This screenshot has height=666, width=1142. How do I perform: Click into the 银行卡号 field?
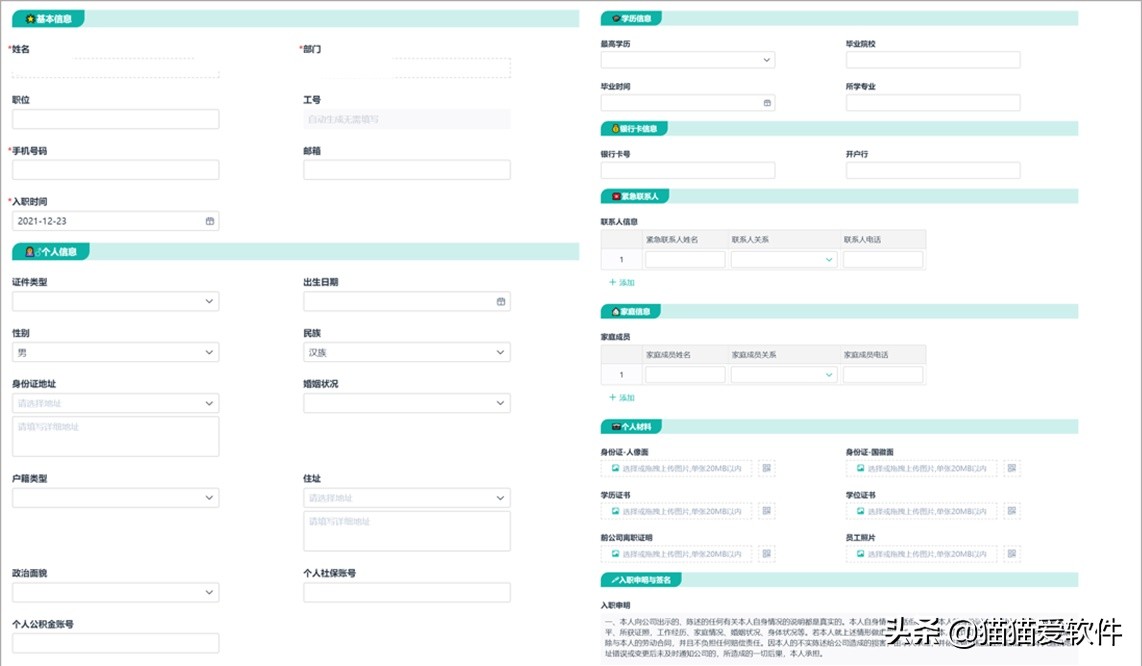click(x=688, y=171)
